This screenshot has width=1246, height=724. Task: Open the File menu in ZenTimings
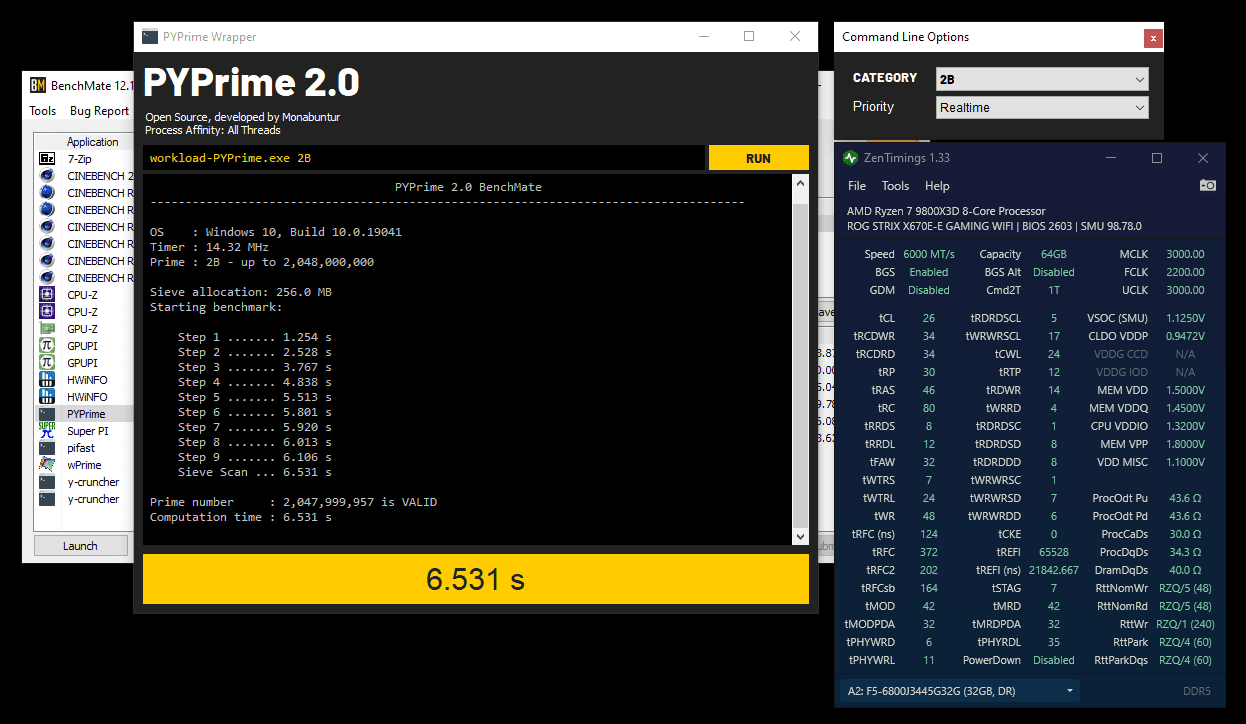click(x=857, y=186)
